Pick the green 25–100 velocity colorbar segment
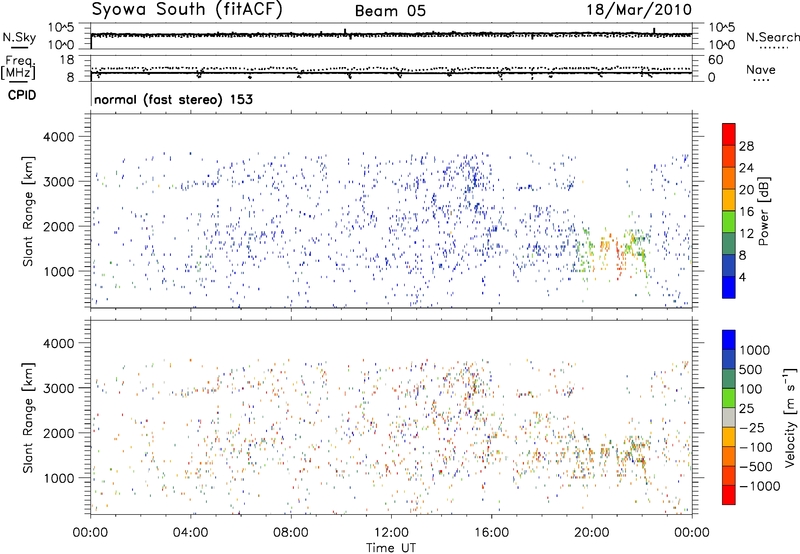800x554 pixels. pos(729,398)
